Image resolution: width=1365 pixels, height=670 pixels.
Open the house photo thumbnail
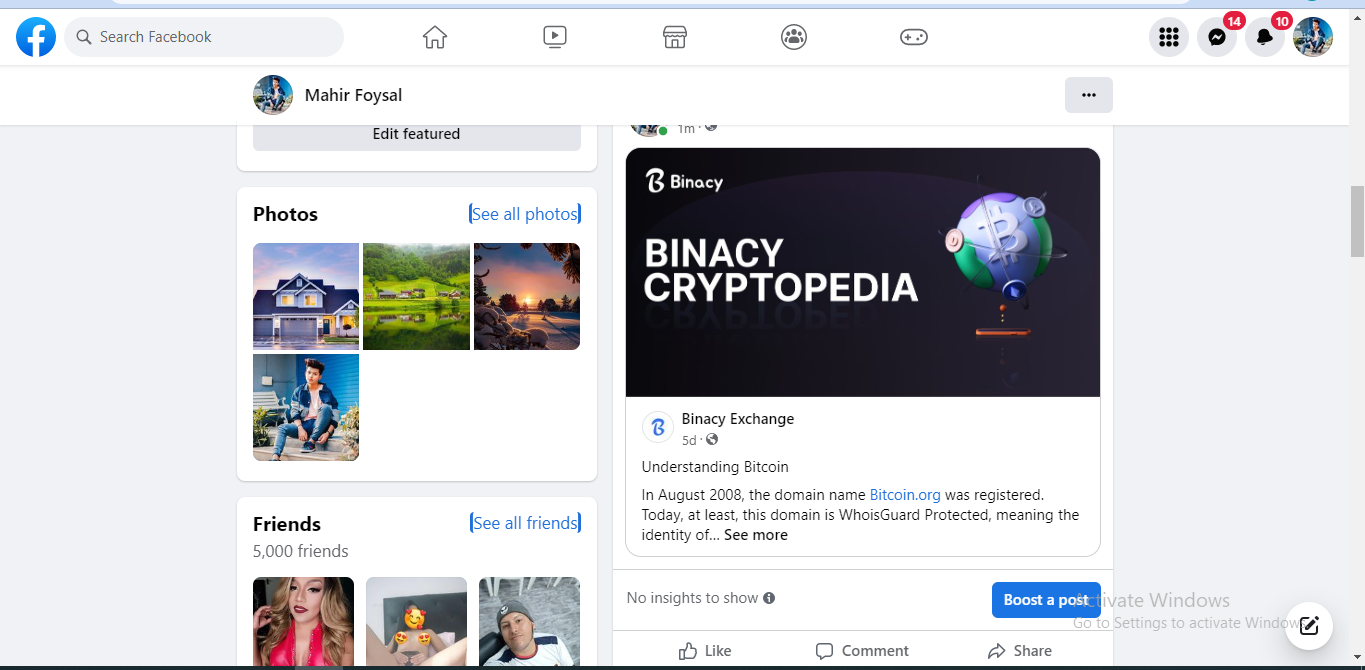[306, 296]
